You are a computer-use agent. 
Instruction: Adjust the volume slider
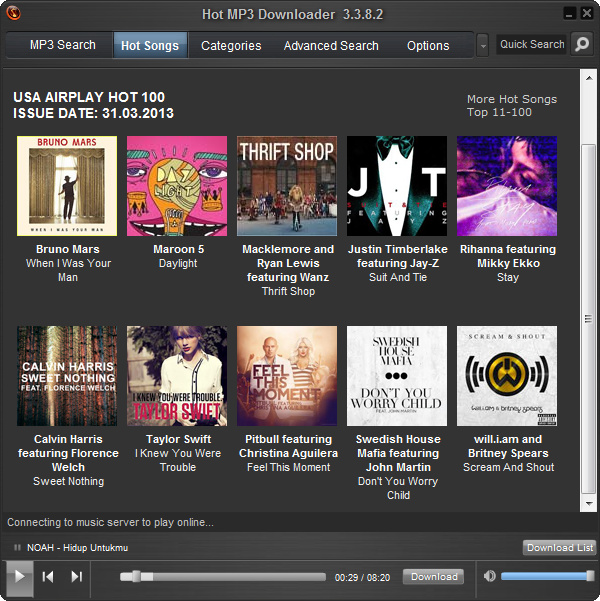point(547,576)
